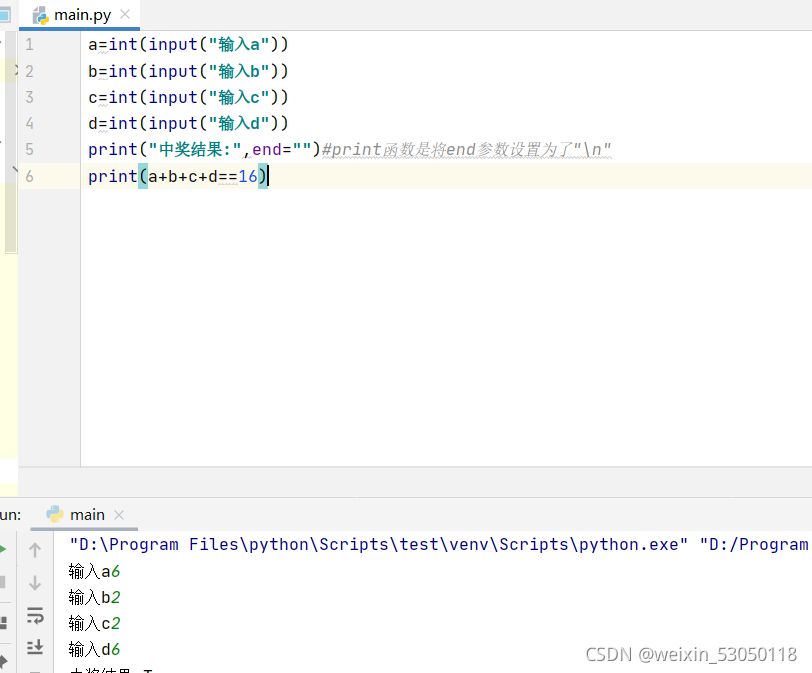The height and width of the screenshot is (673, 812).
Task: Click the Up the Stack Trace arrow
Action: pos(35,551)
